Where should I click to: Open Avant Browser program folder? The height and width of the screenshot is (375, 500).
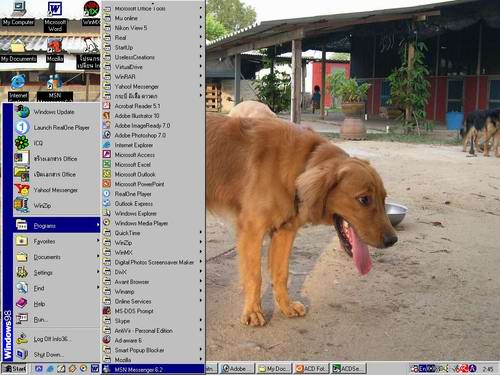pyautogui.click(x=153, y=282)
